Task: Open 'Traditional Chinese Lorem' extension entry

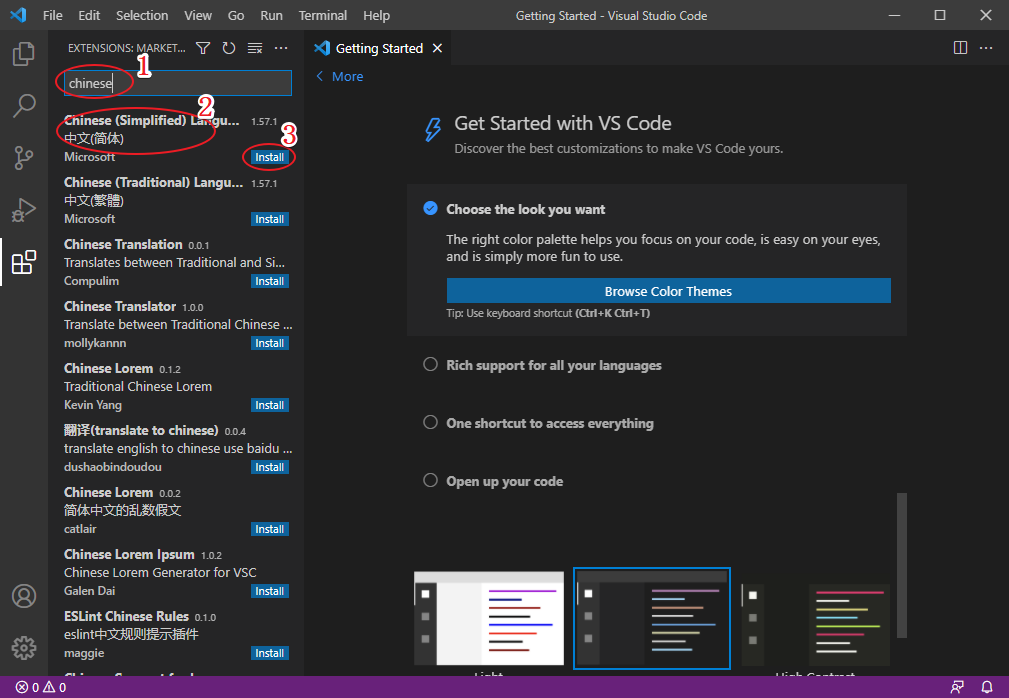Action: point(176,387)
